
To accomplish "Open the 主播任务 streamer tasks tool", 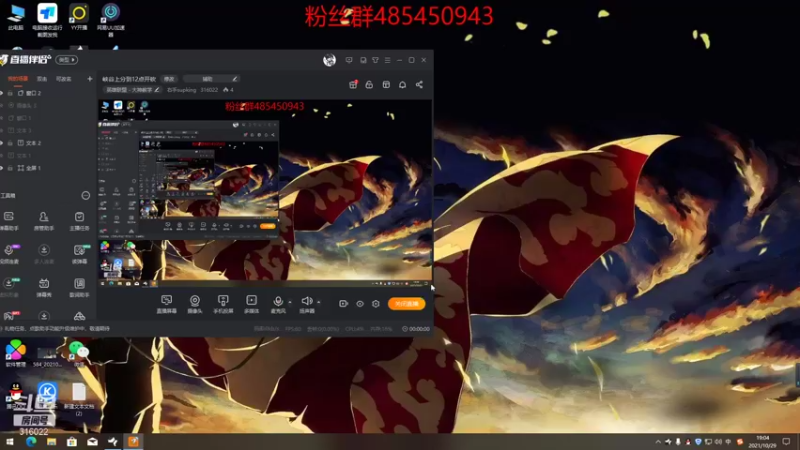I will [x=79, y=221].
